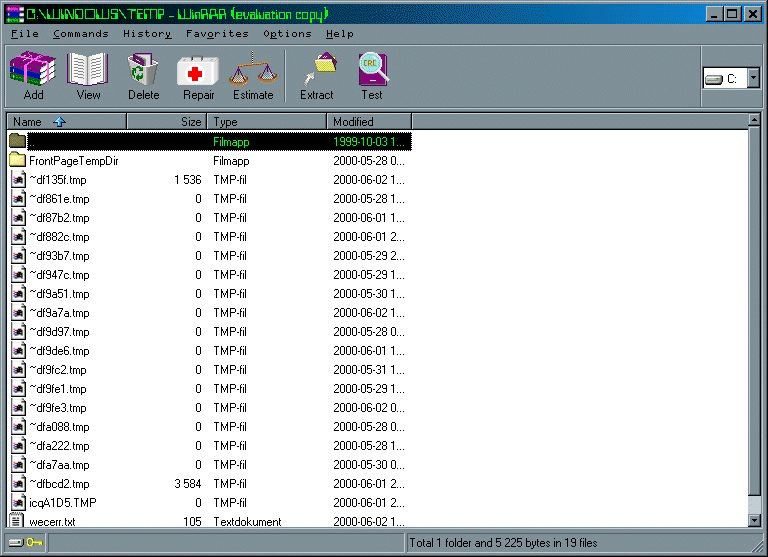Select file ~df9a51.tmp

[59, 294]
